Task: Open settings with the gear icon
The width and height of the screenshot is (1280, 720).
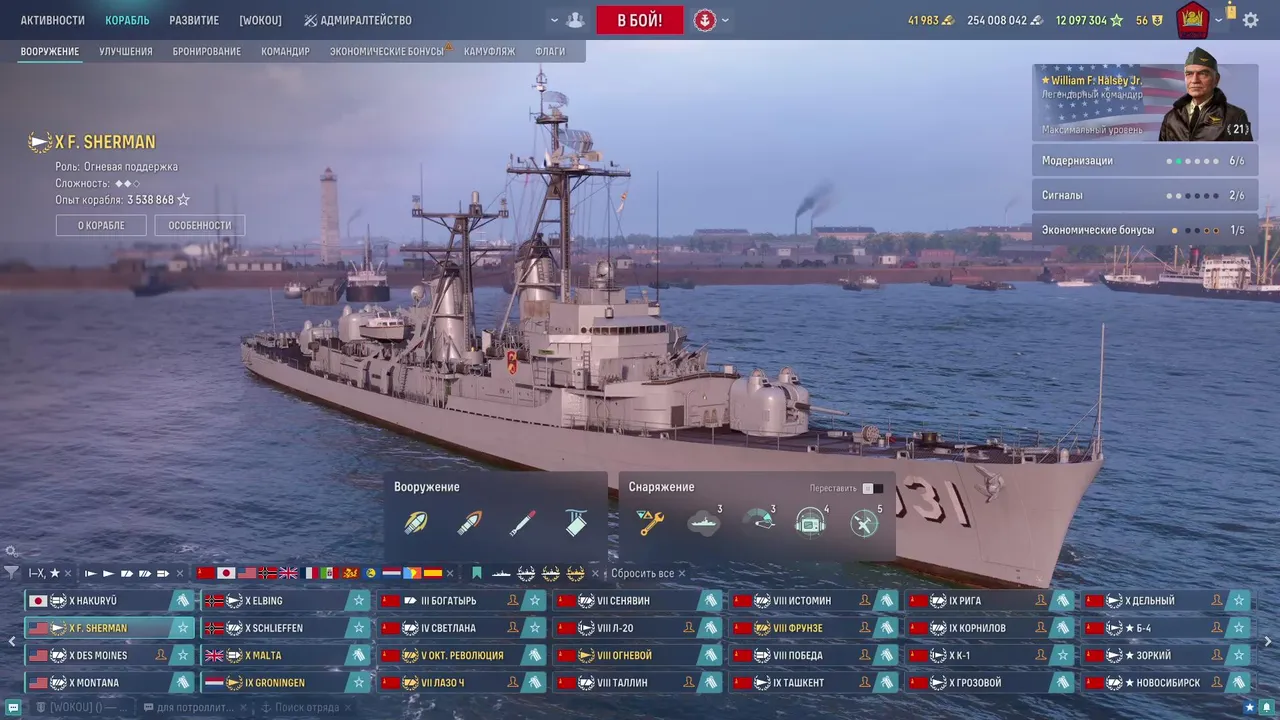Action: (1251, 20)
